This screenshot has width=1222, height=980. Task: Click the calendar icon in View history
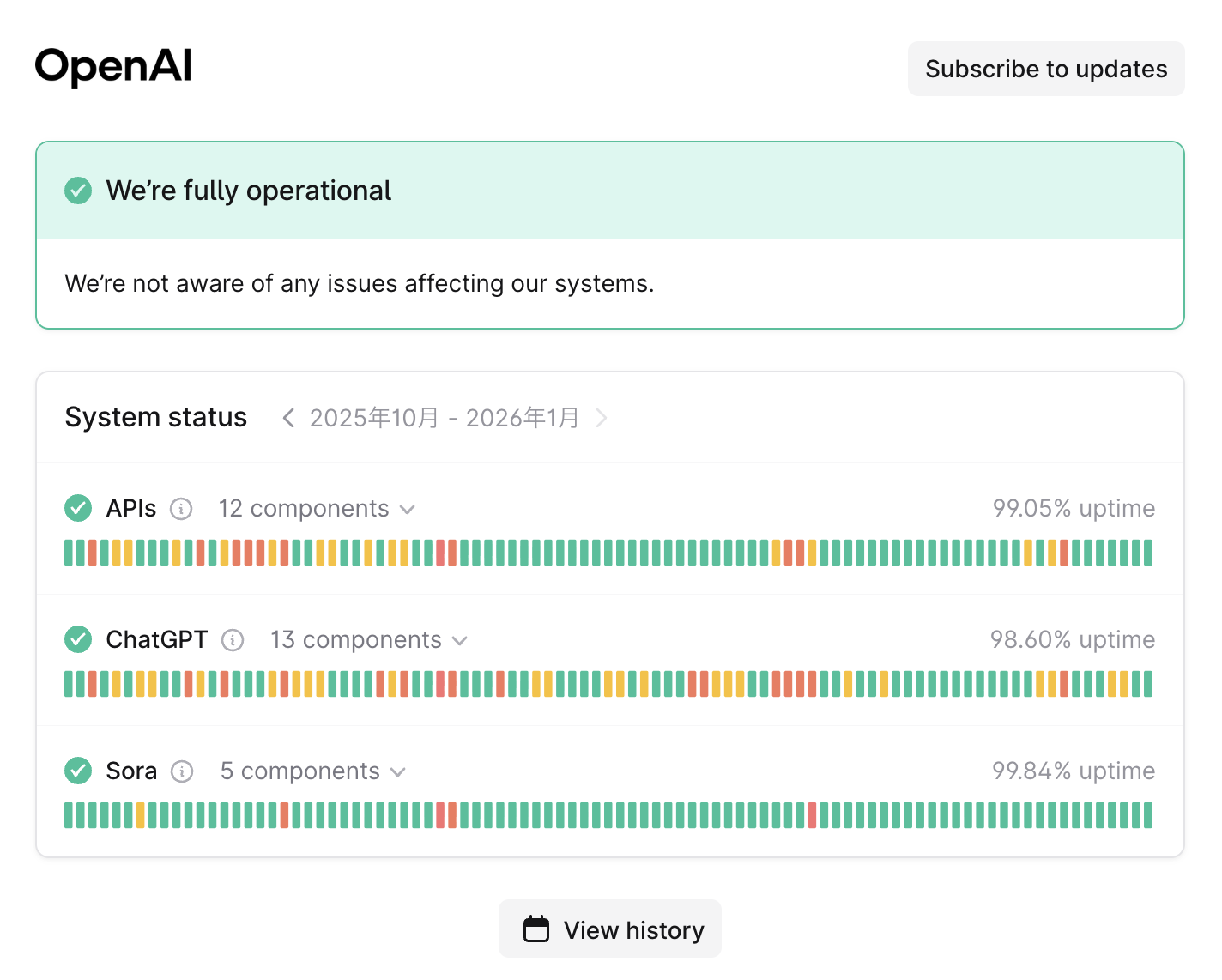click(536, 929)
